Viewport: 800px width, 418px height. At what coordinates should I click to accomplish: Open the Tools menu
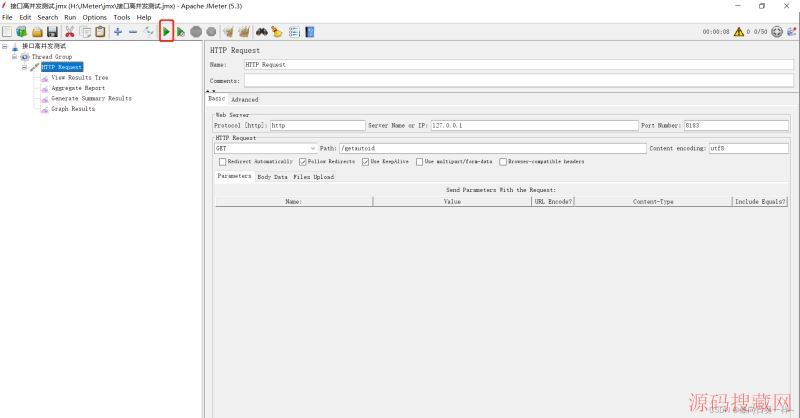click(121, 17)
